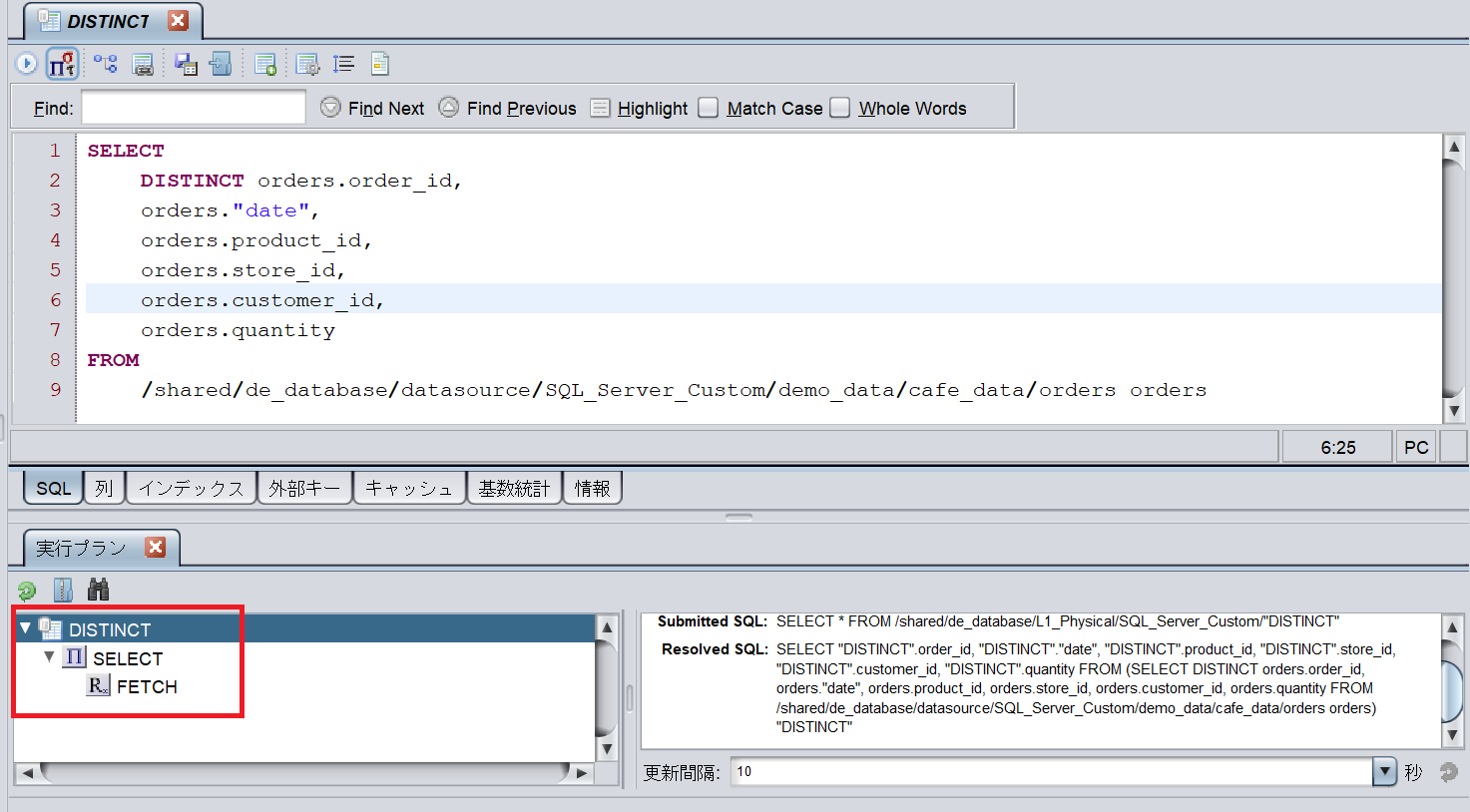Click the SQL editor scrollbar up arrow

pos(1454,147)
